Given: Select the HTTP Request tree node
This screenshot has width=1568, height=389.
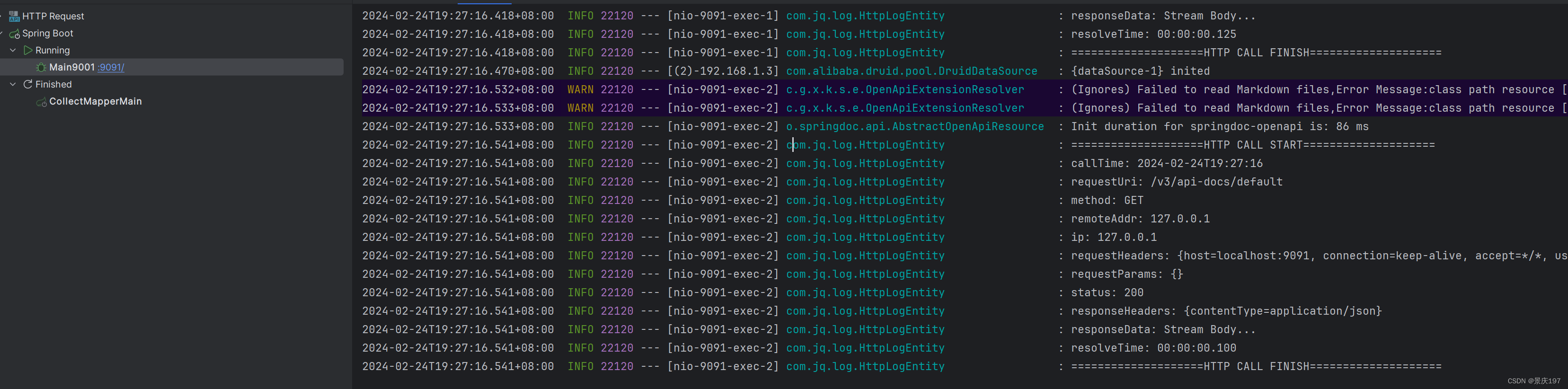Looking at the screenshot, I should (53, 17).
